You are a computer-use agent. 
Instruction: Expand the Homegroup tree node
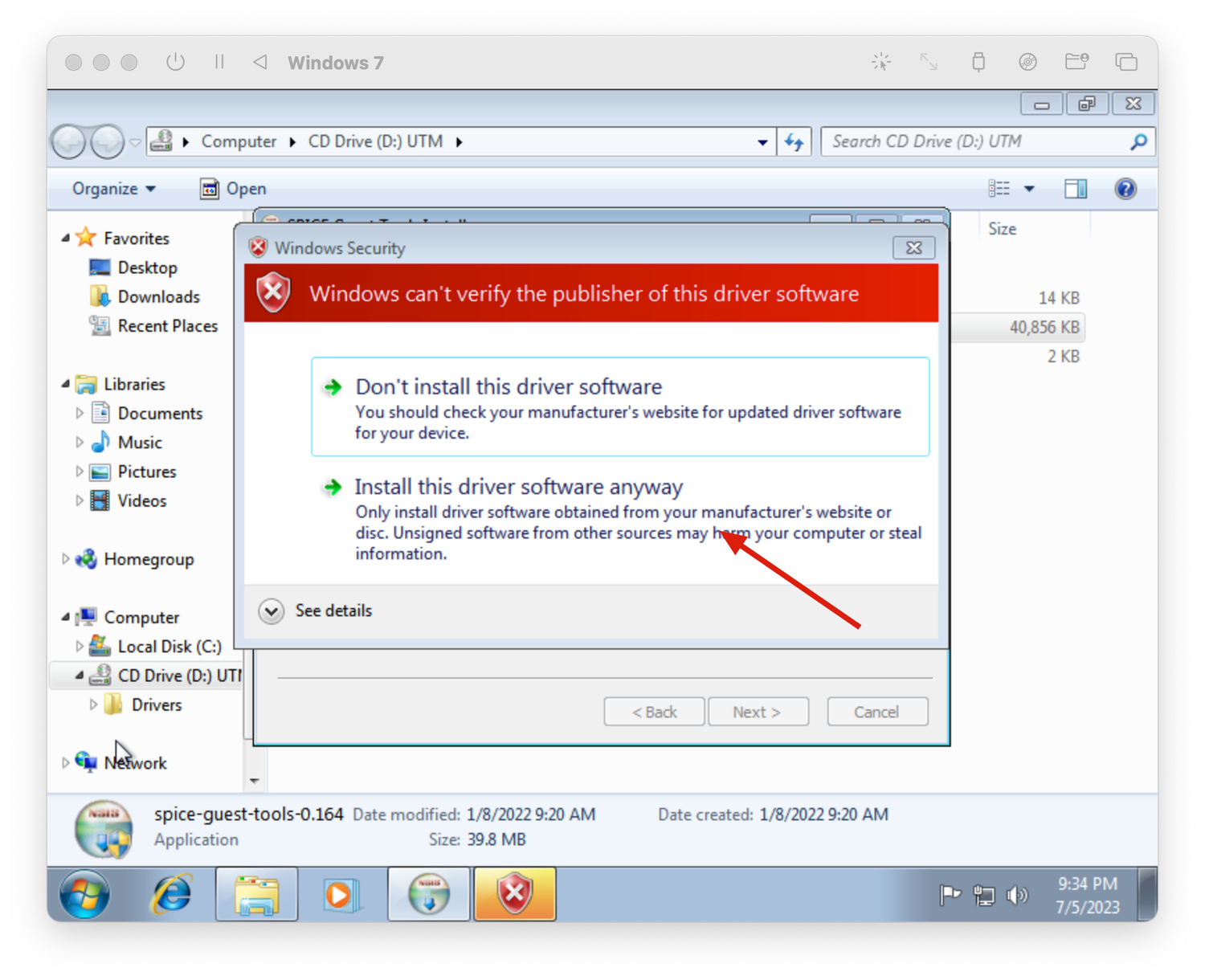tap(66, 559)
